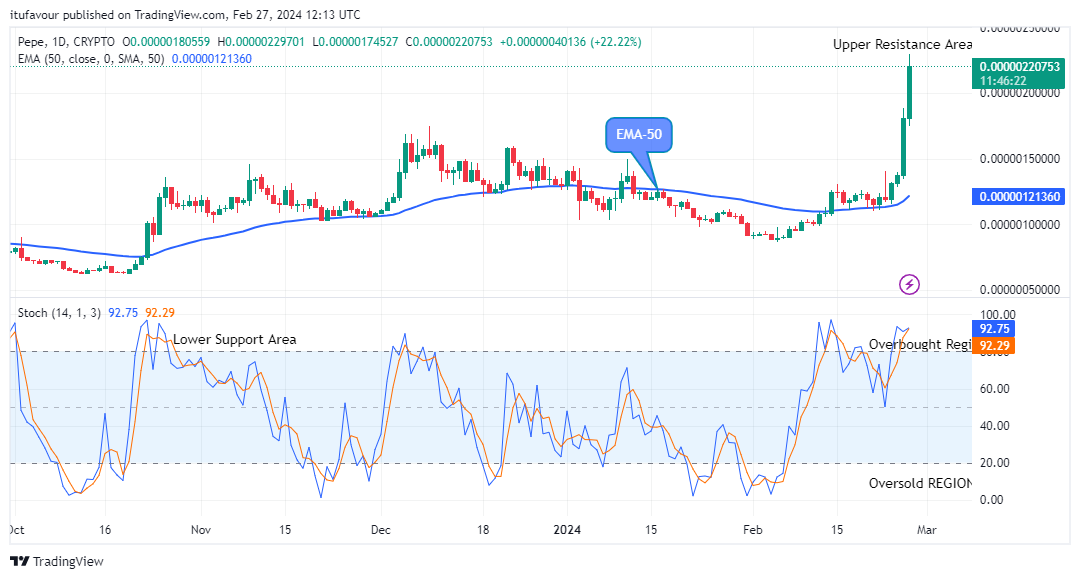Click the Overbought Region annotation
The width and height of the screenshot is (1080, 579).
pos(920,344)
